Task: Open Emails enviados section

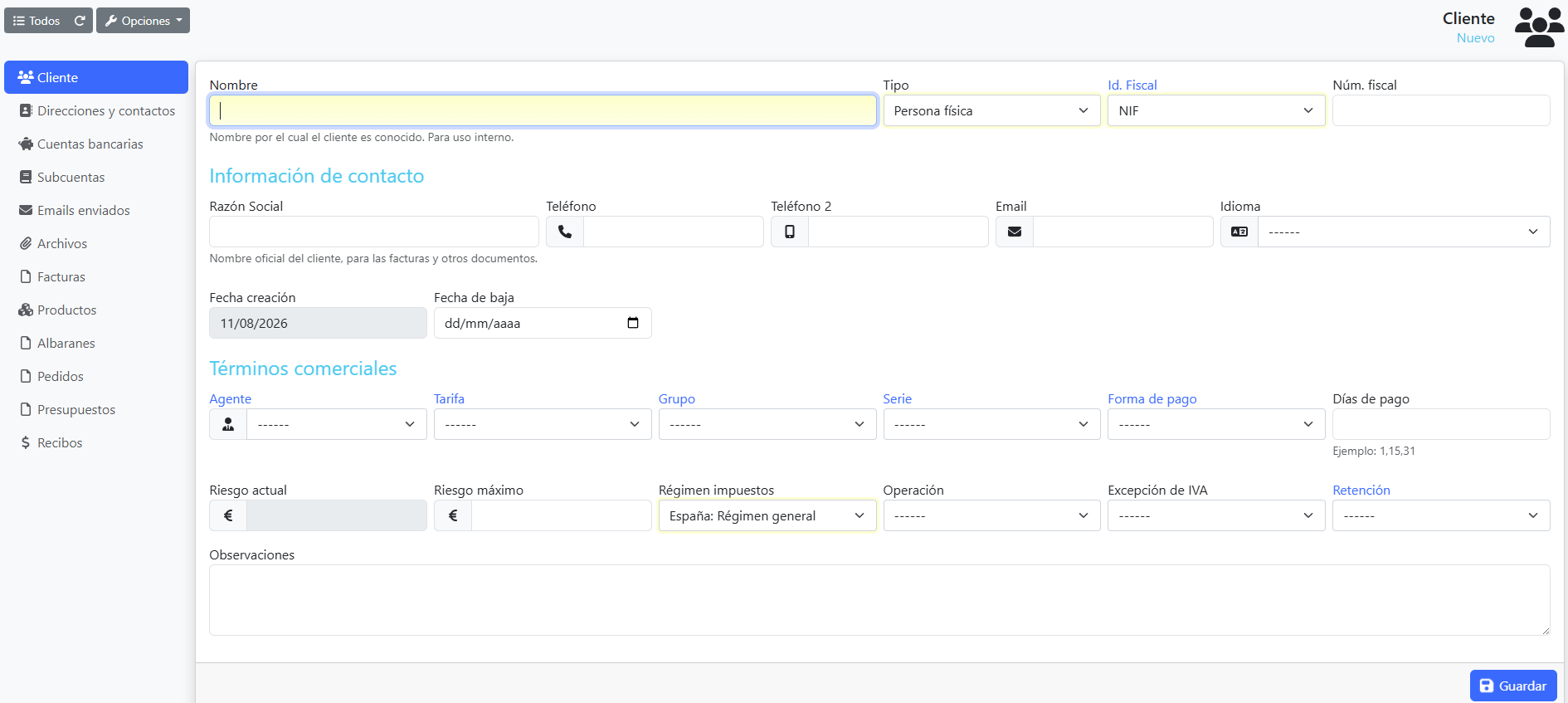Action: [96, 210]
